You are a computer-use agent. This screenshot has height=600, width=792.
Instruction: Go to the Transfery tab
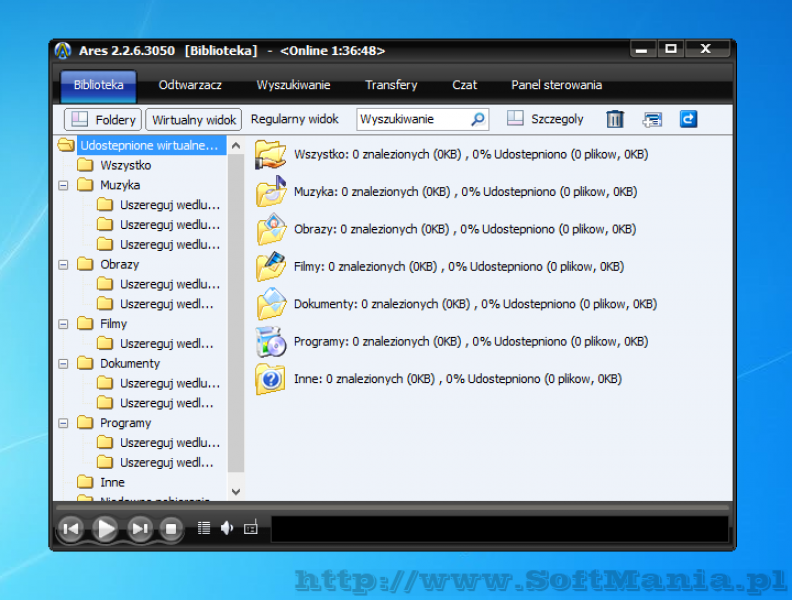click(391, 85)
